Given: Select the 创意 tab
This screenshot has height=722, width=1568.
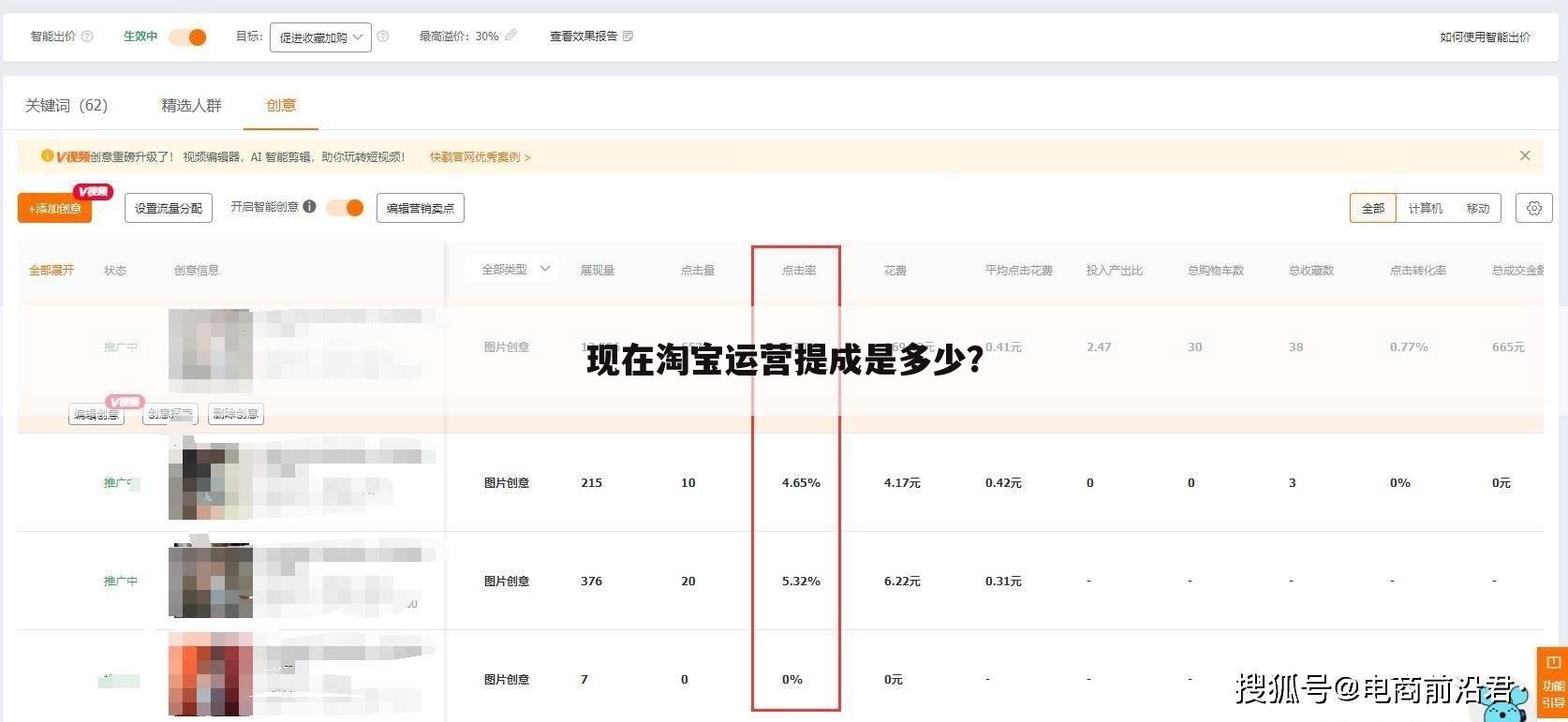Looking at the screenshot, I should click(281, 105).
